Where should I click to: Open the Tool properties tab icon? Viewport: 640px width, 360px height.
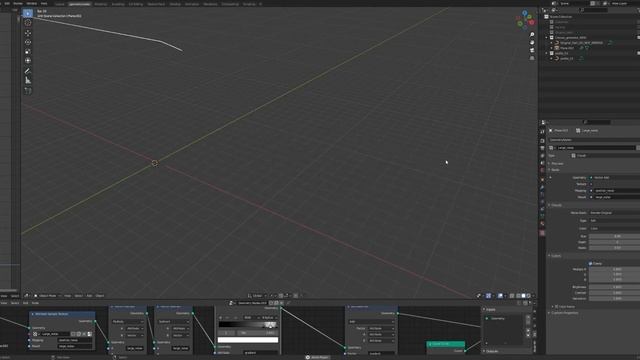click(542, 132)
